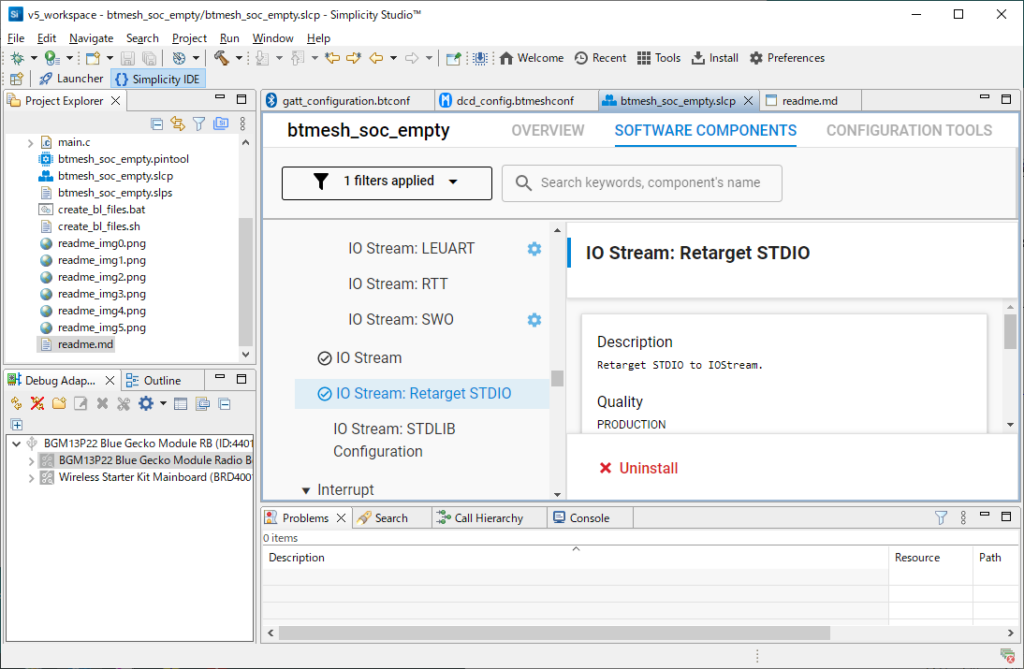The image size is (1024, 669).
Task: Click the component search keywords field
Action: (650, 183)
